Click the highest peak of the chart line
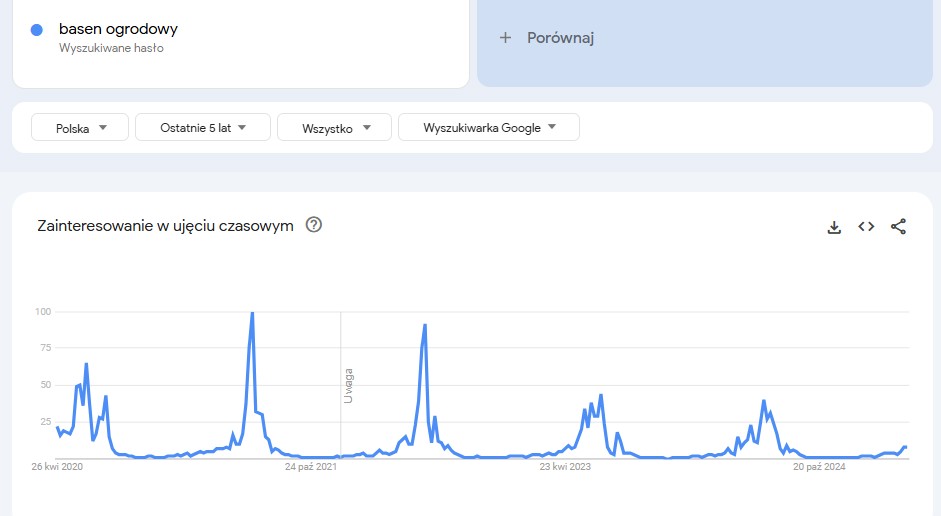Image resolution: width=941 pixels, height=516 pixels. click(x=252, y=313)
